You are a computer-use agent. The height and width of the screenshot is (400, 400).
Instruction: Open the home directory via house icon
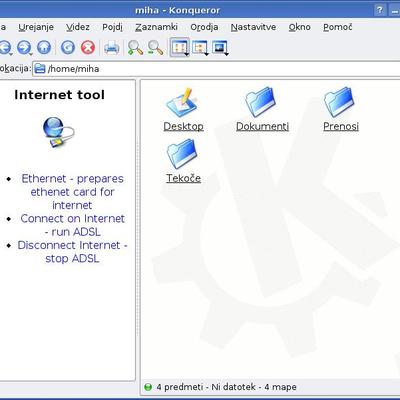click(x=44, y=47)
